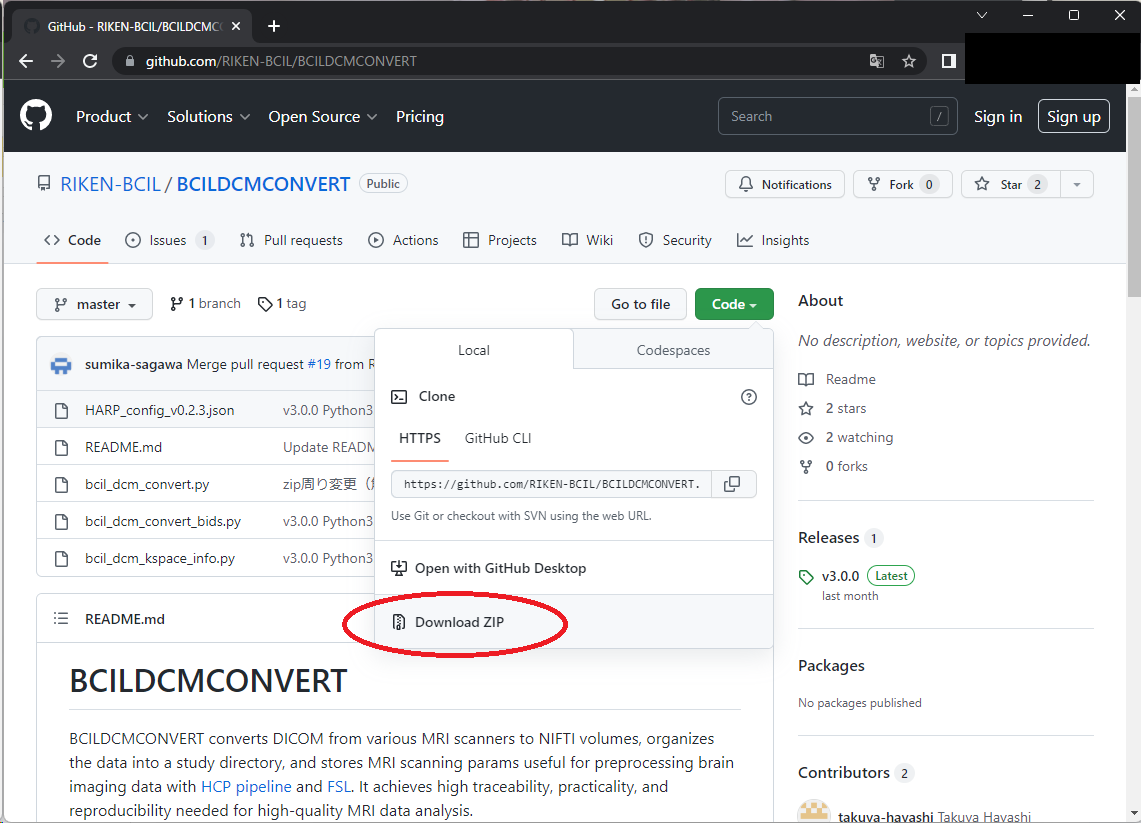1141x823 pixels.
Task: Open the v3.0.0 release link
Action: (840, 576)
